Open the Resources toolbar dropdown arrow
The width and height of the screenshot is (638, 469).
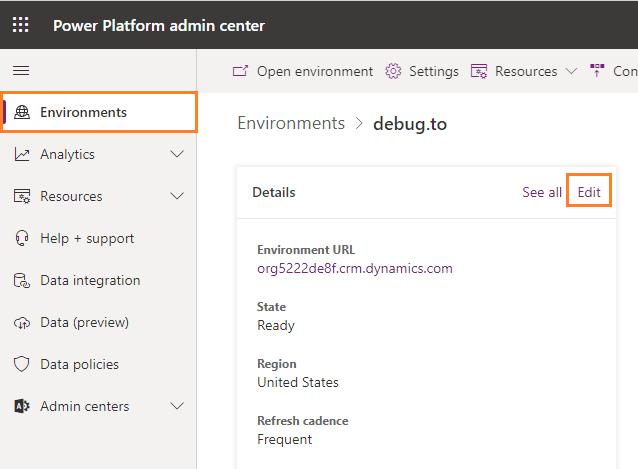point(572,71)
